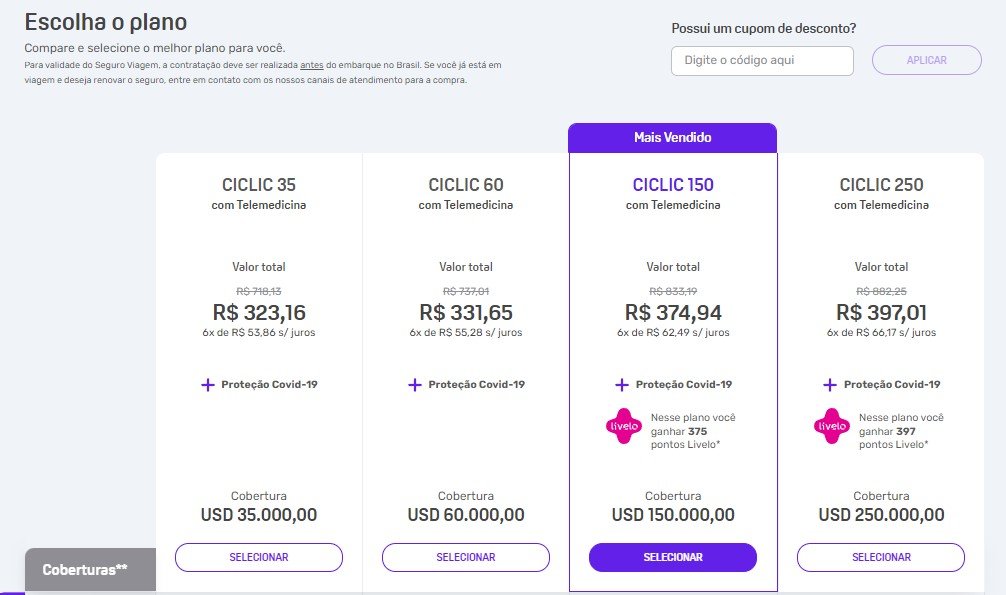Click the CICLIC 35 plan title
The height and width of the screenshot is (595, 1006).
click(259, 185)
